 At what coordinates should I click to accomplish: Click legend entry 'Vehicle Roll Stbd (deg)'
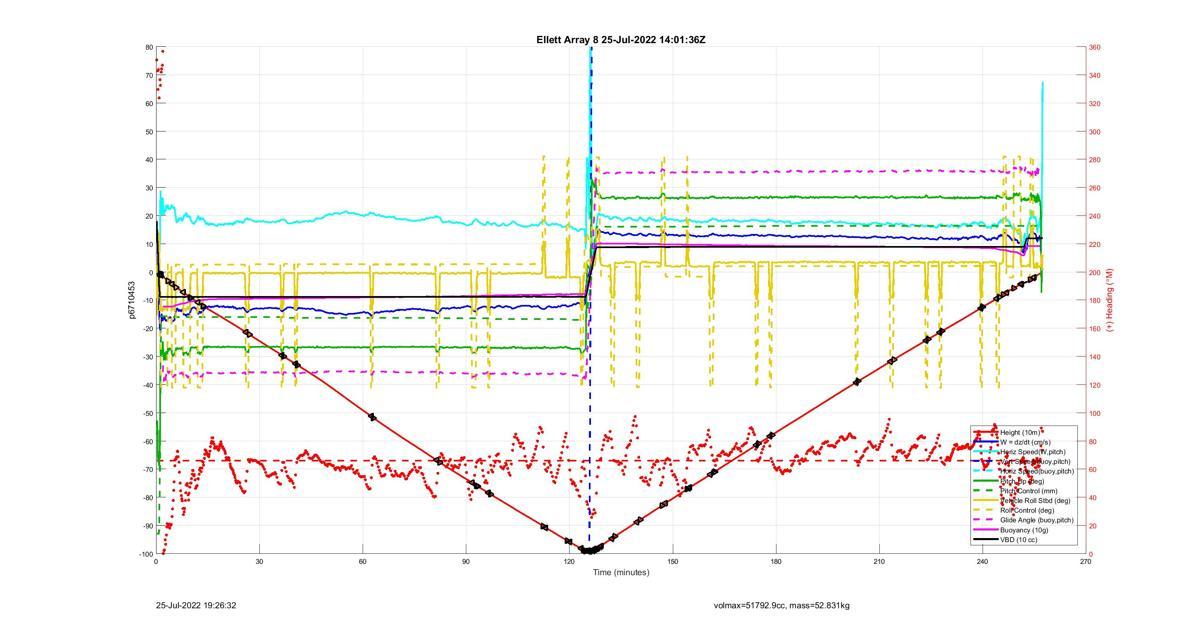click(x=1035, y=500)
